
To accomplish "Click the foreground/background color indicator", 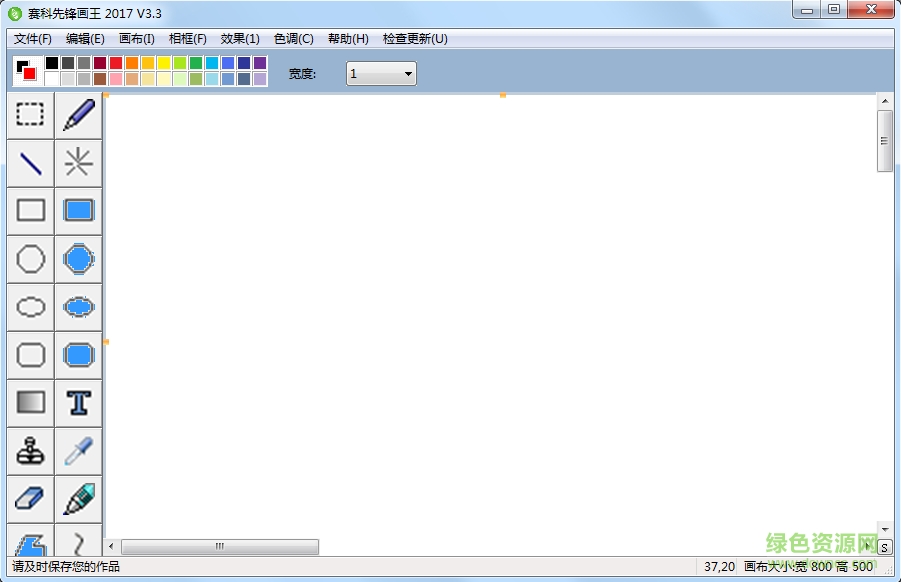I will point(26,71).
